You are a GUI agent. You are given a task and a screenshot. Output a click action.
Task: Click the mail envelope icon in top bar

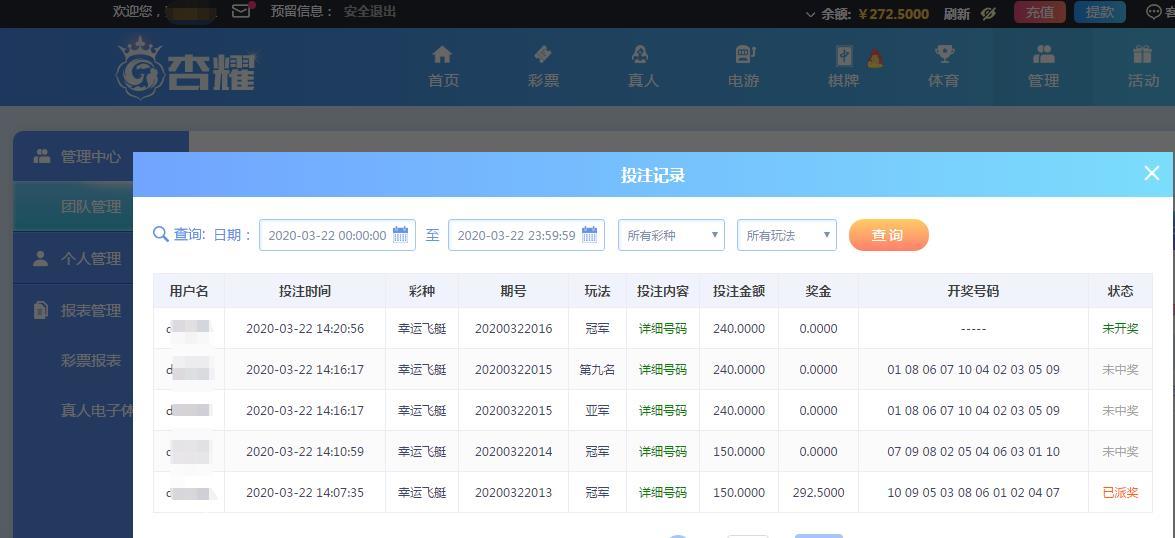pos(241,12)
